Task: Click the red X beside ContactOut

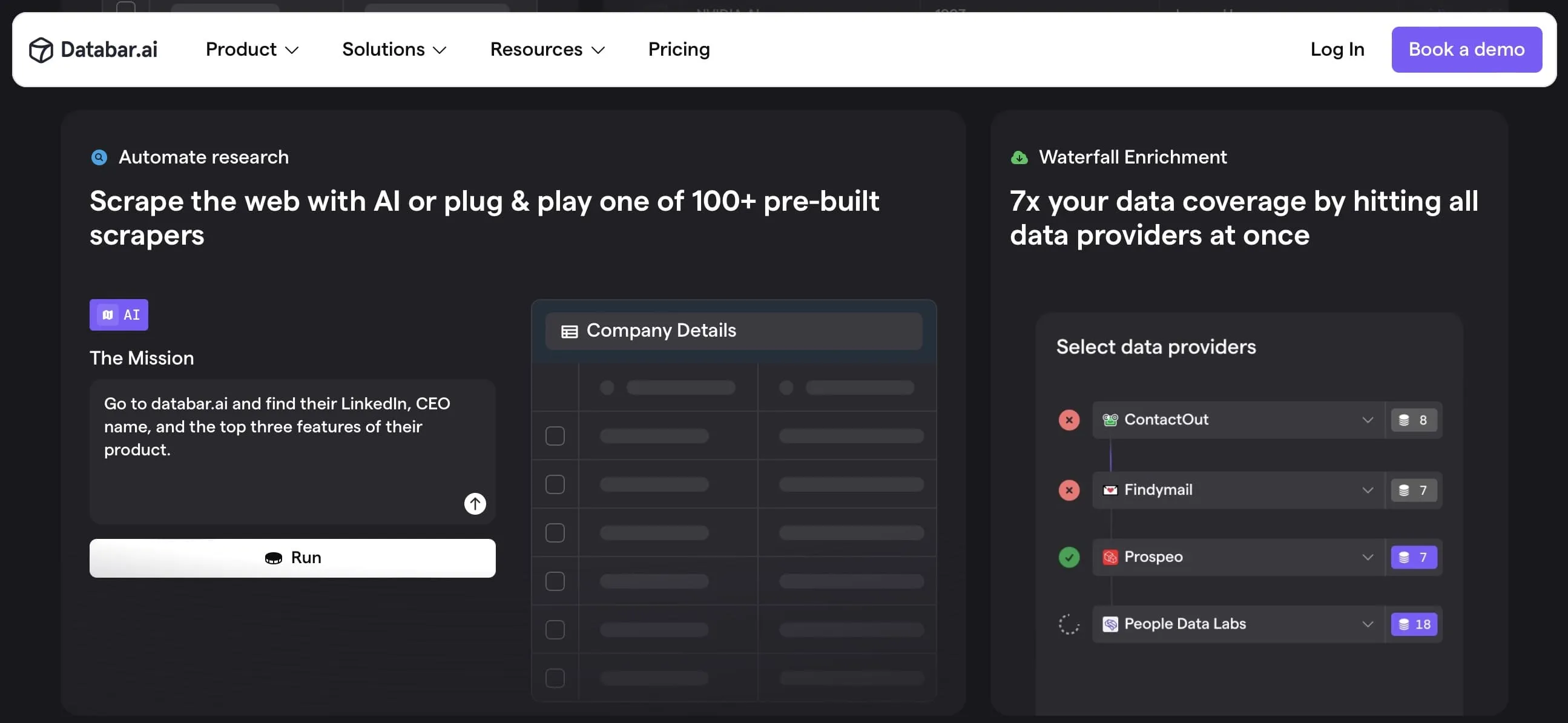Action: coord(1070,419)
